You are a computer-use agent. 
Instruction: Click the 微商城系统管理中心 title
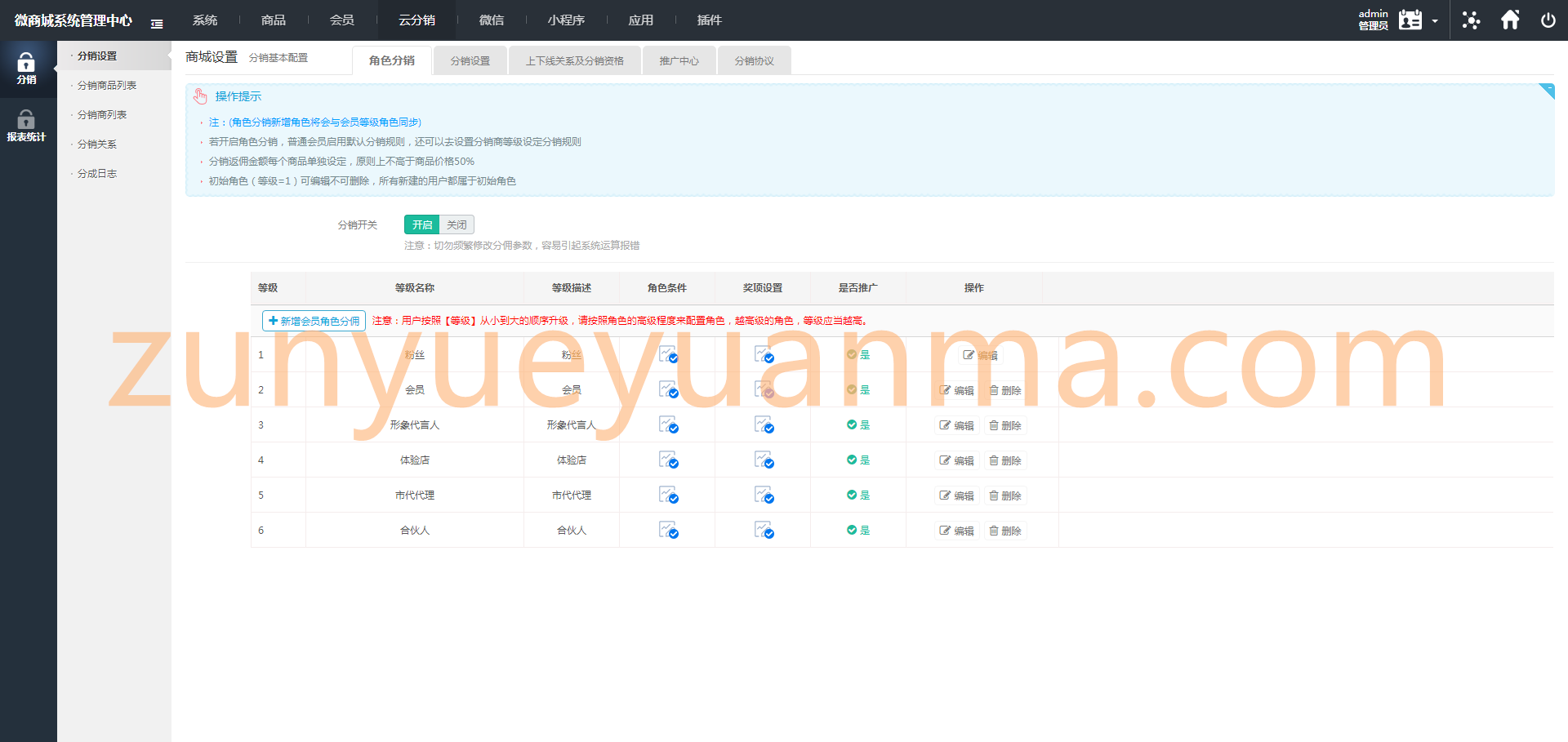point(73,20)
